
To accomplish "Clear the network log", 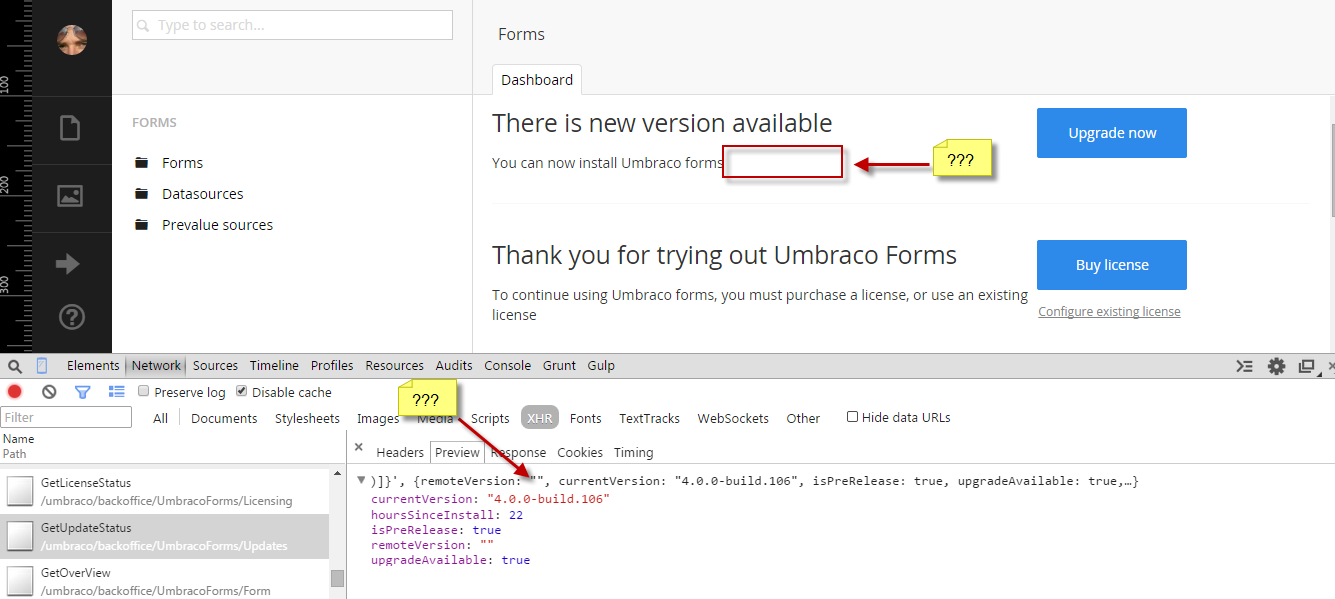I will coord(49,392).
